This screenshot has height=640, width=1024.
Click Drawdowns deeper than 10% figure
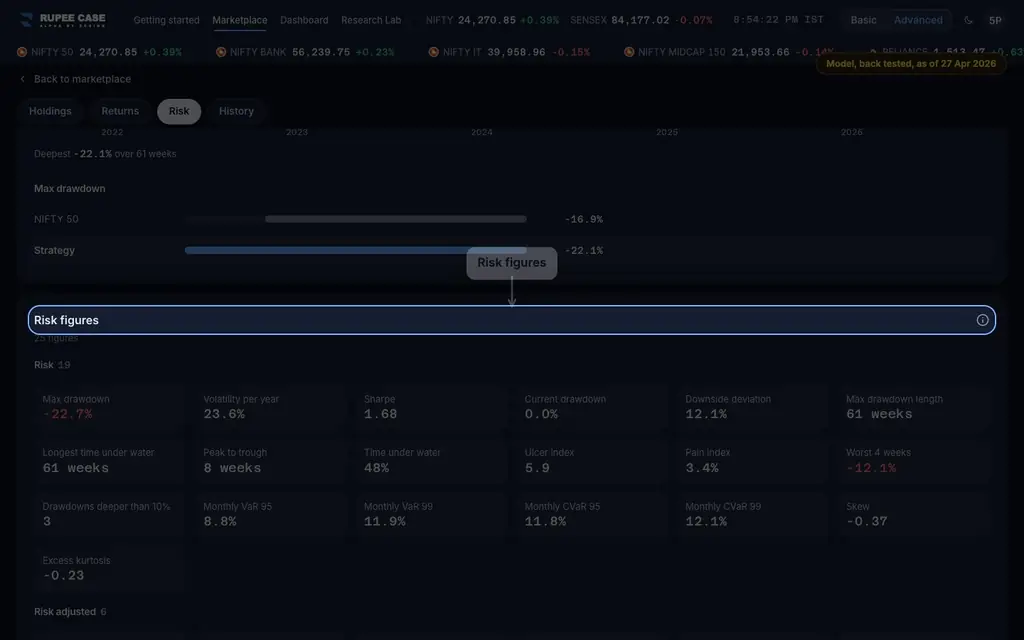pyautogui.click(x=108, y=515)
